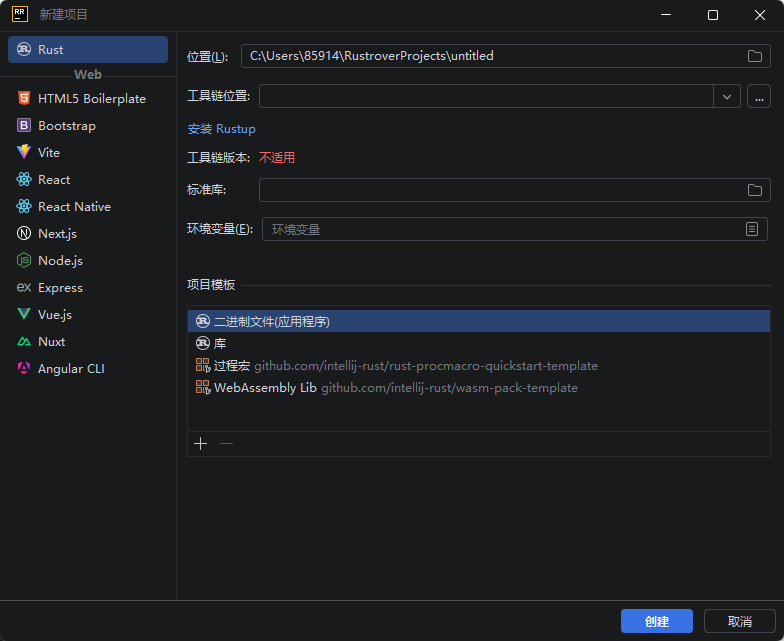784x641 pixels.
Task: Select the proc macro template
Action: [x=478, y=366]
